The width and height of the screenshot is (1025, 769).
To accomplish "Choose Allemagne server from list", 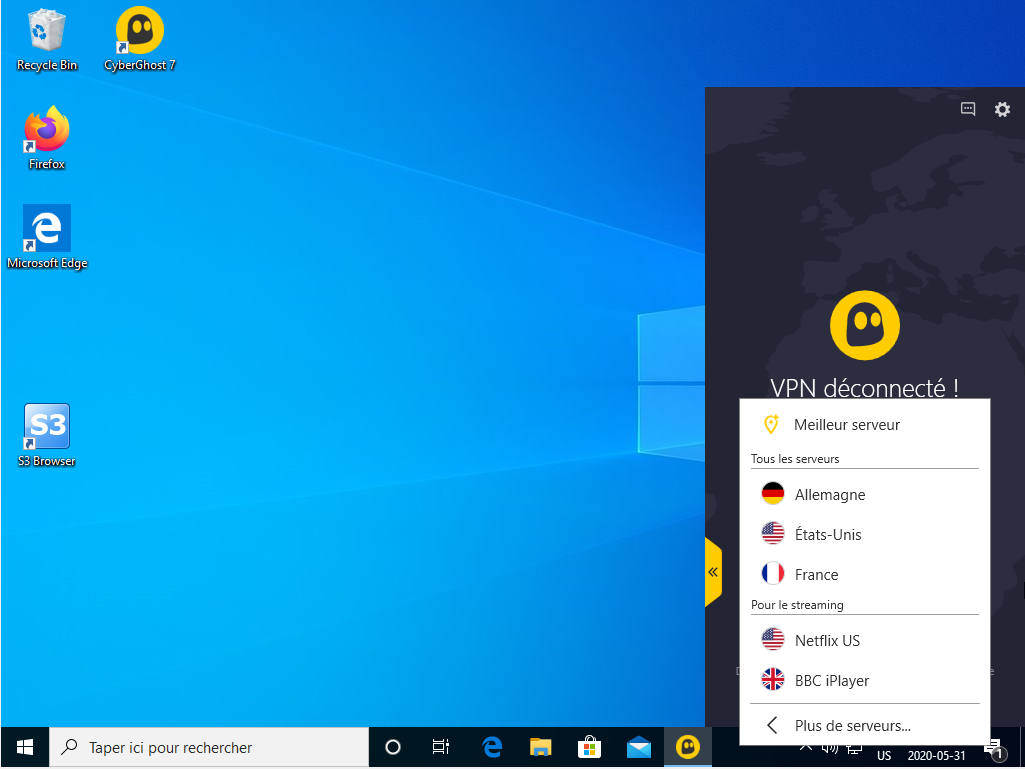I will point(829,495).
